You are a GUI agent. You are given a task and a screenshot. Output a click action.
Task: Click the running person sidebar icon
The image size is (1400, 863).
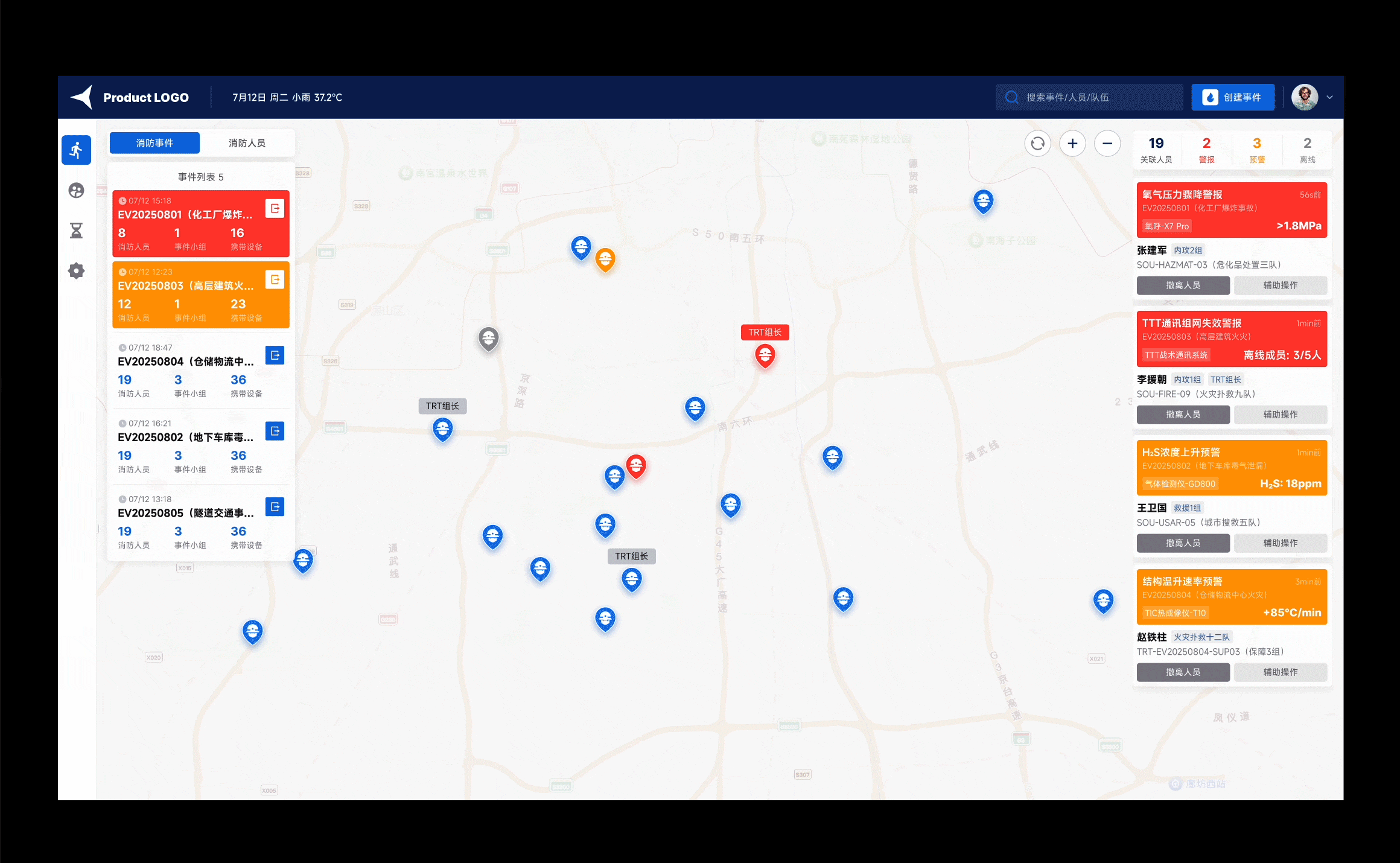tap(76, 150)
